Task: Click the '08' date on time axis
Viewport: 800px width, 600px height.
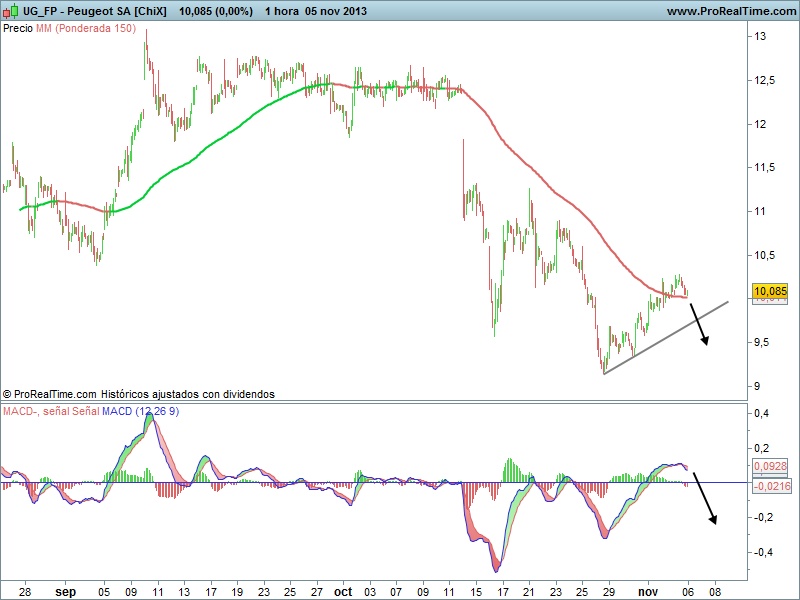Action: (714, 592)
